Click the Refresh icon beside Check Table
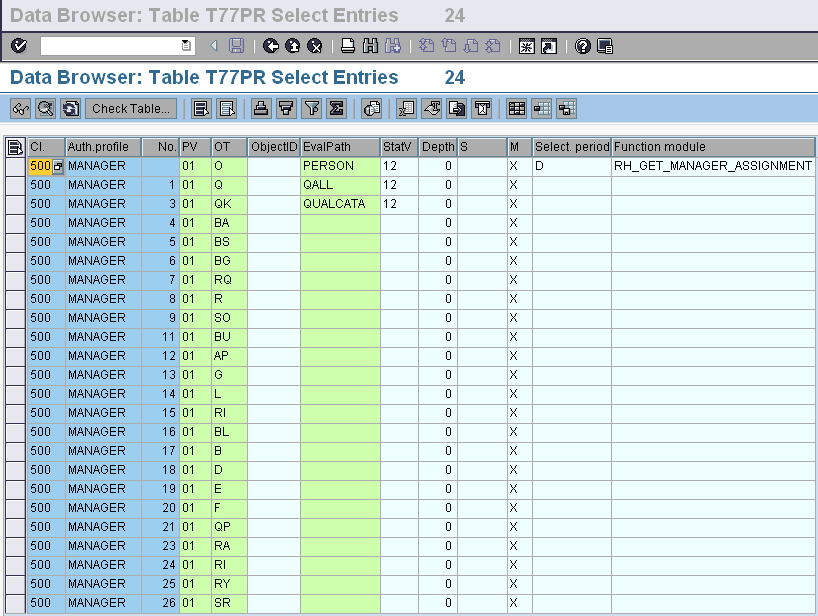Viewport: 818px width, 616px height. click(70, 108)
